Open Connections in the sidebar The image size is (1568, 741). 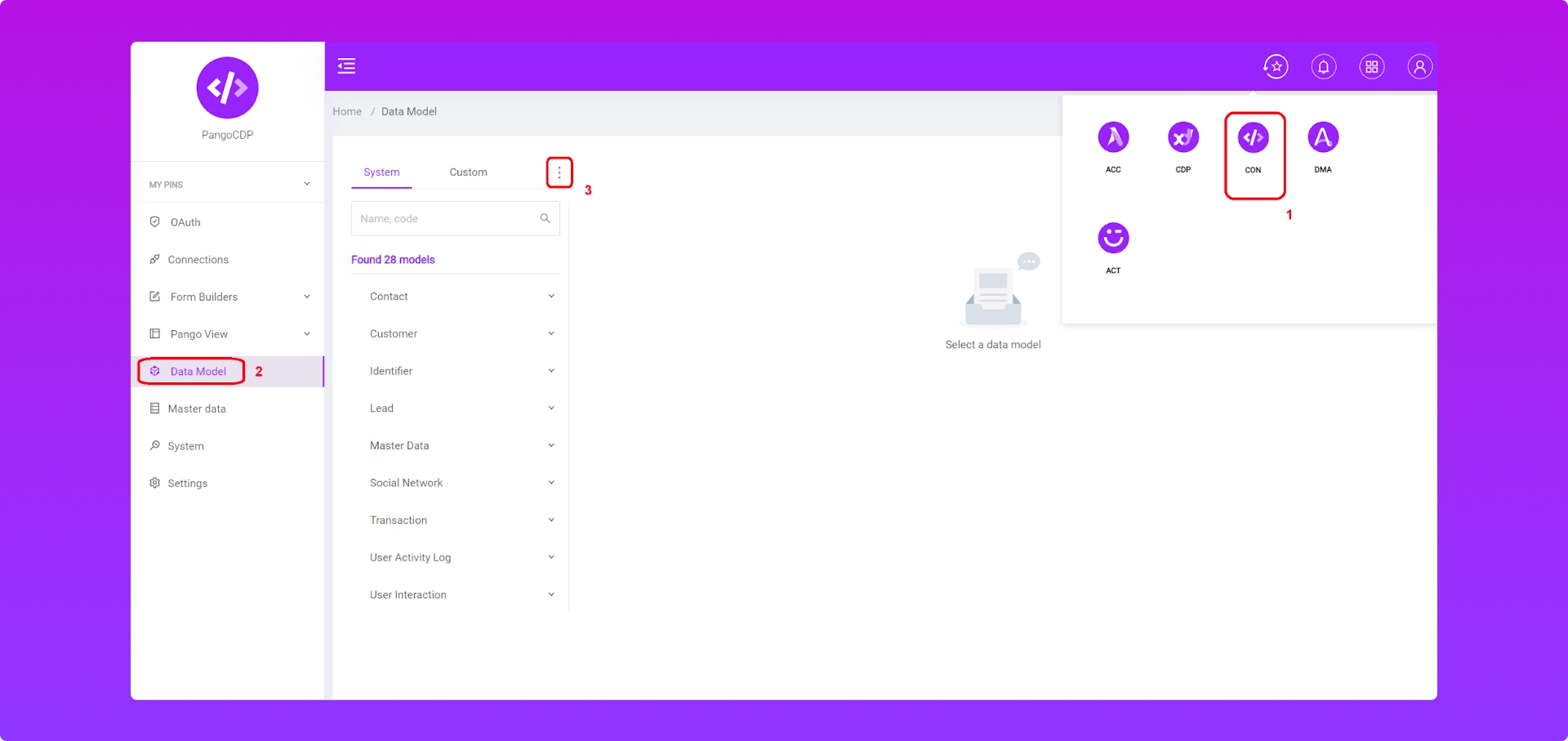click(198, 260)
